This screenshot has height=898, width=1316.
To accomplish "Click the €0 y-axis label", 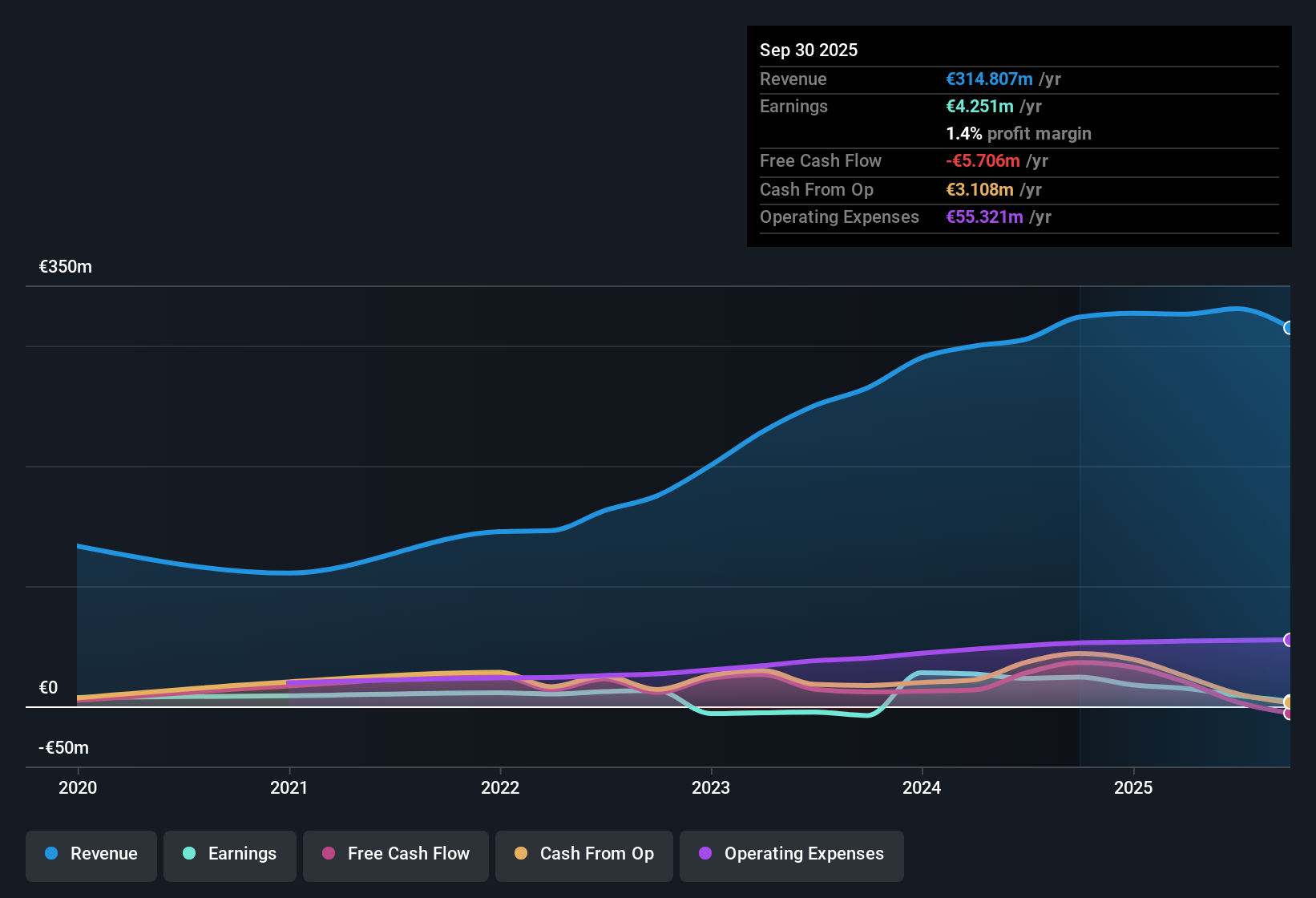I will point(49,688).
